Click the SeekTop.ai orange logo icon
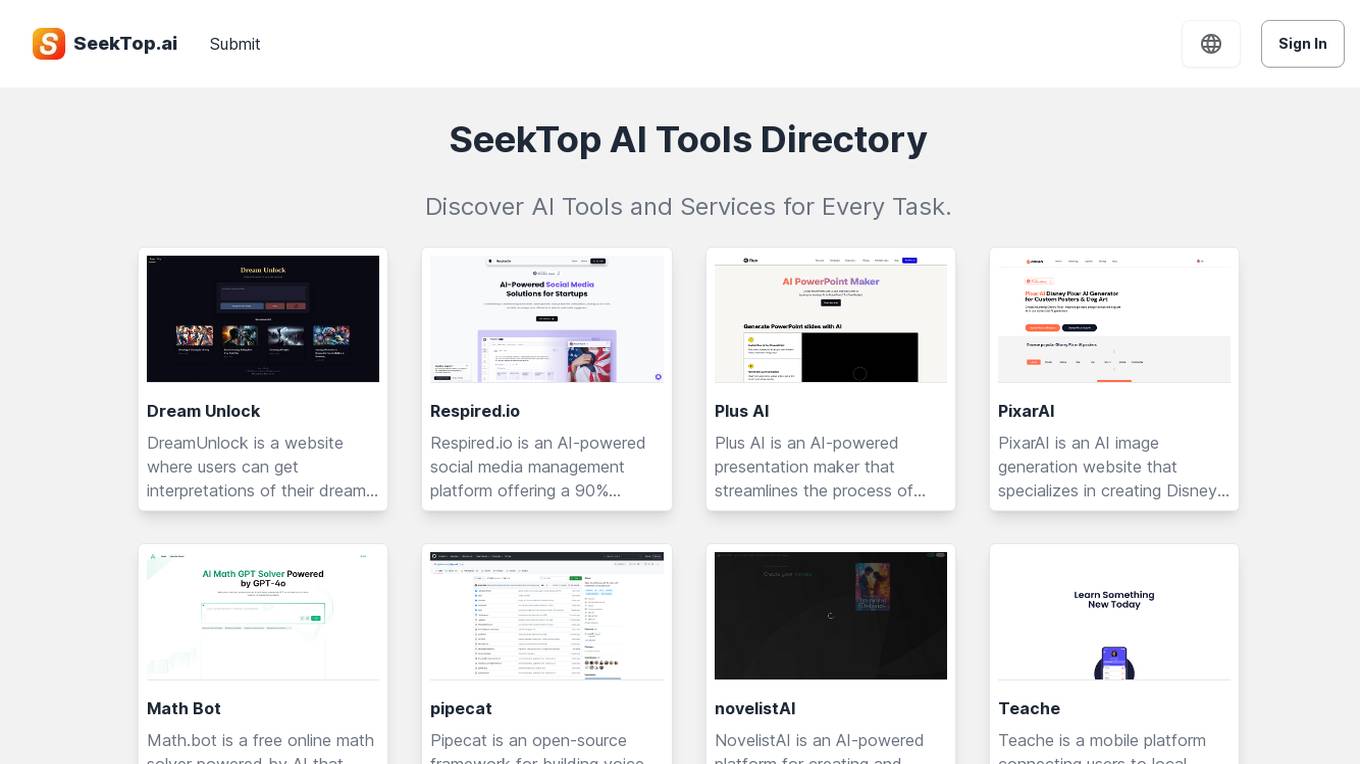The image size is (1360, 764). 49,44
